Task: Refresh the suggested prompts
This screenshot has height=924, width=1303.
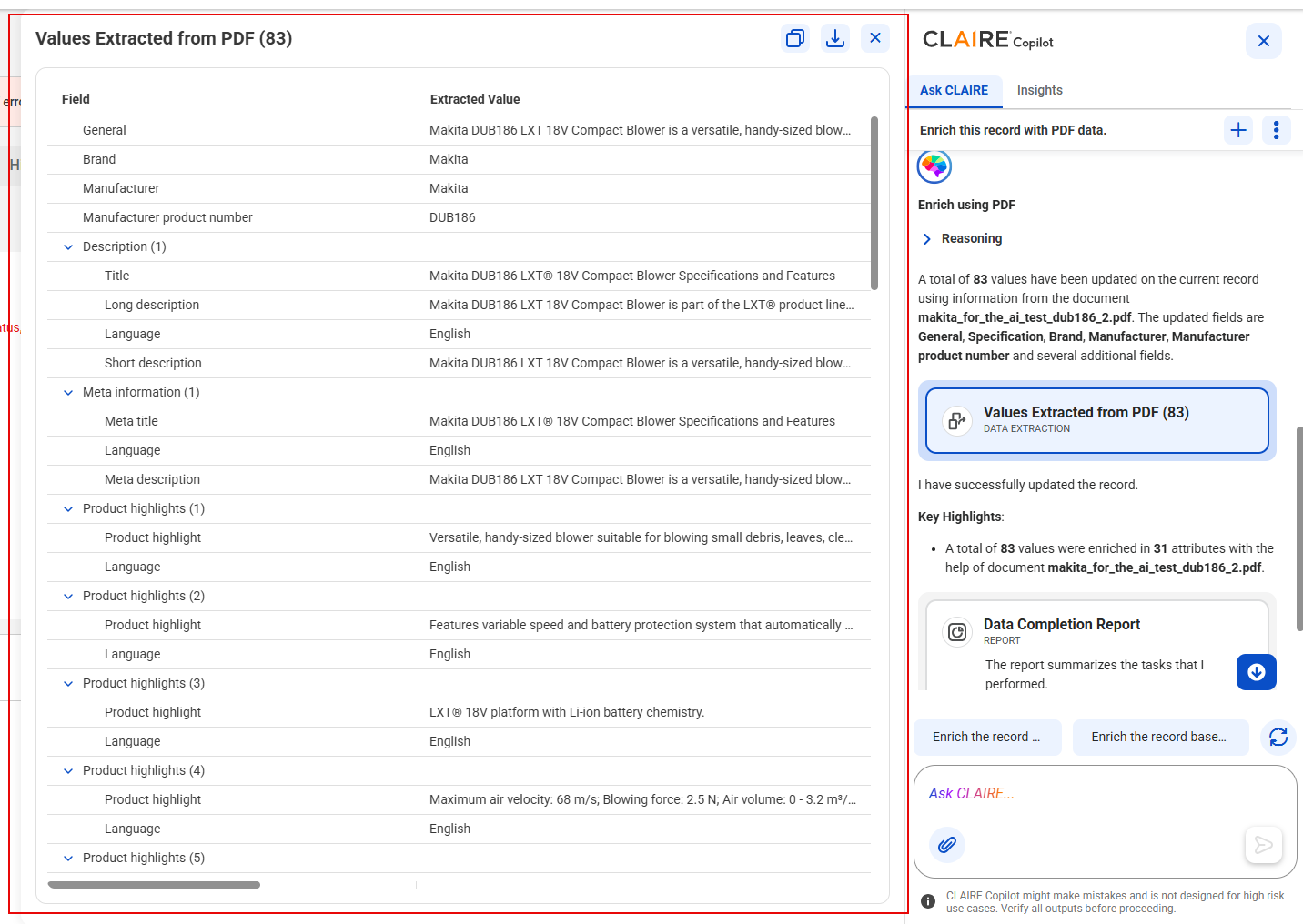Action: tap(1278, 737)
